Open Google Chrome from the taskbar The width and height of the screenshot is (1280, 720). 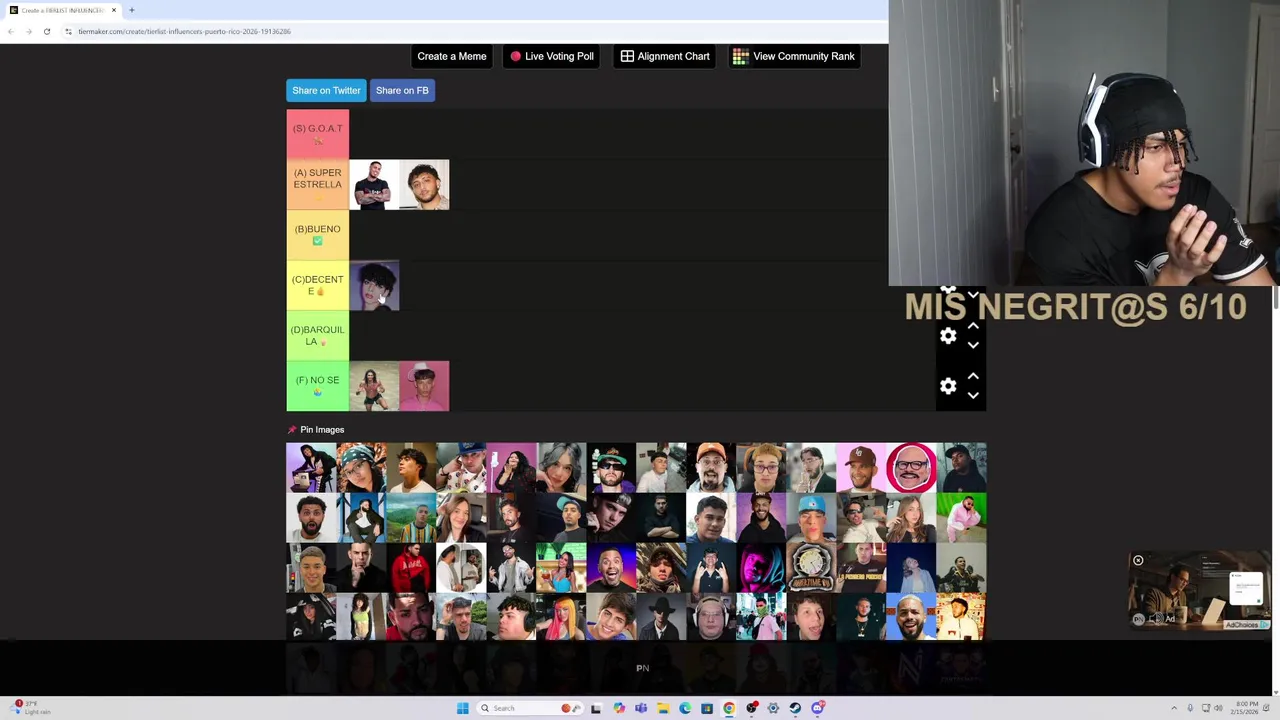[729, 708]
